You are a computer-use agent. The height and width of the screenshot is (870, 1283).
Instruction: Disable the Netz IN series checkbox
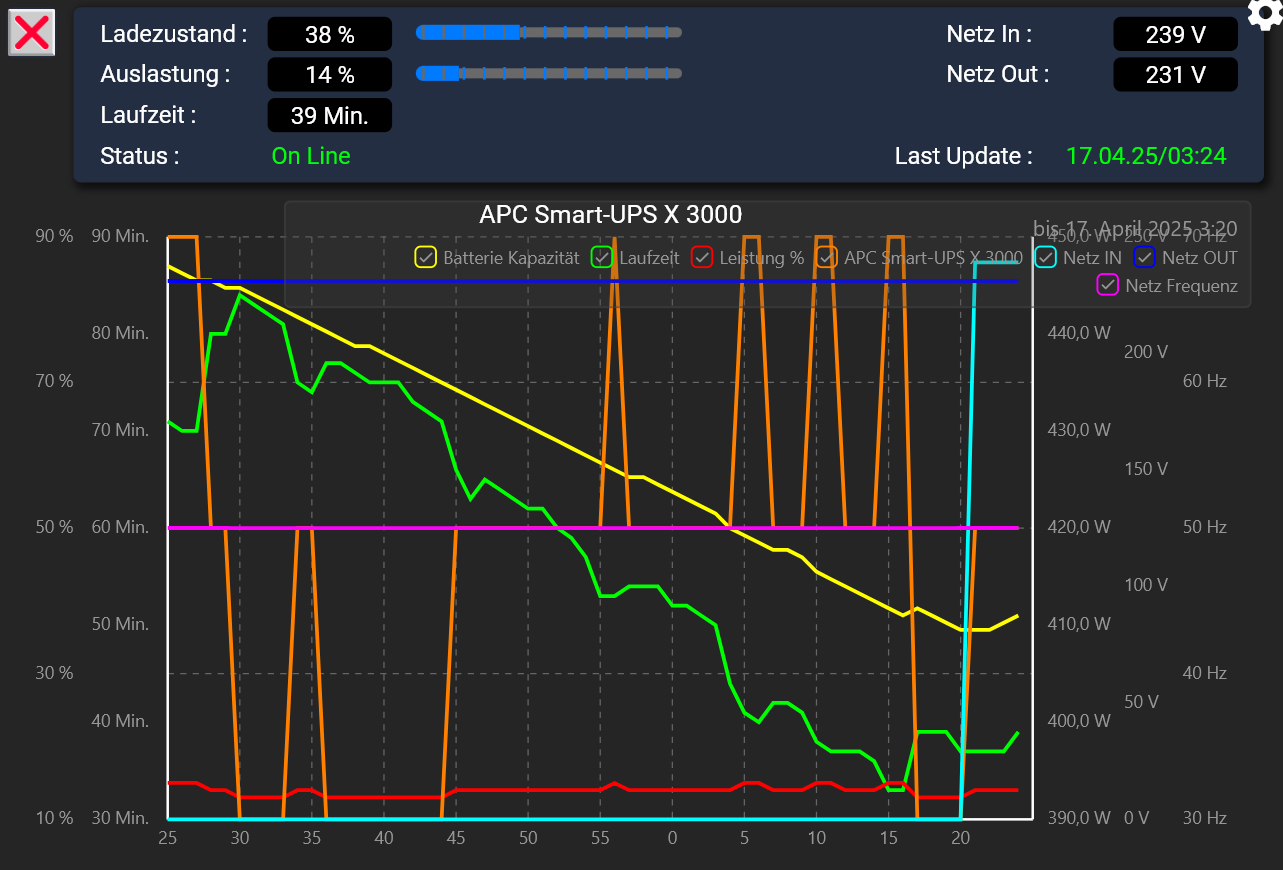1045,257
